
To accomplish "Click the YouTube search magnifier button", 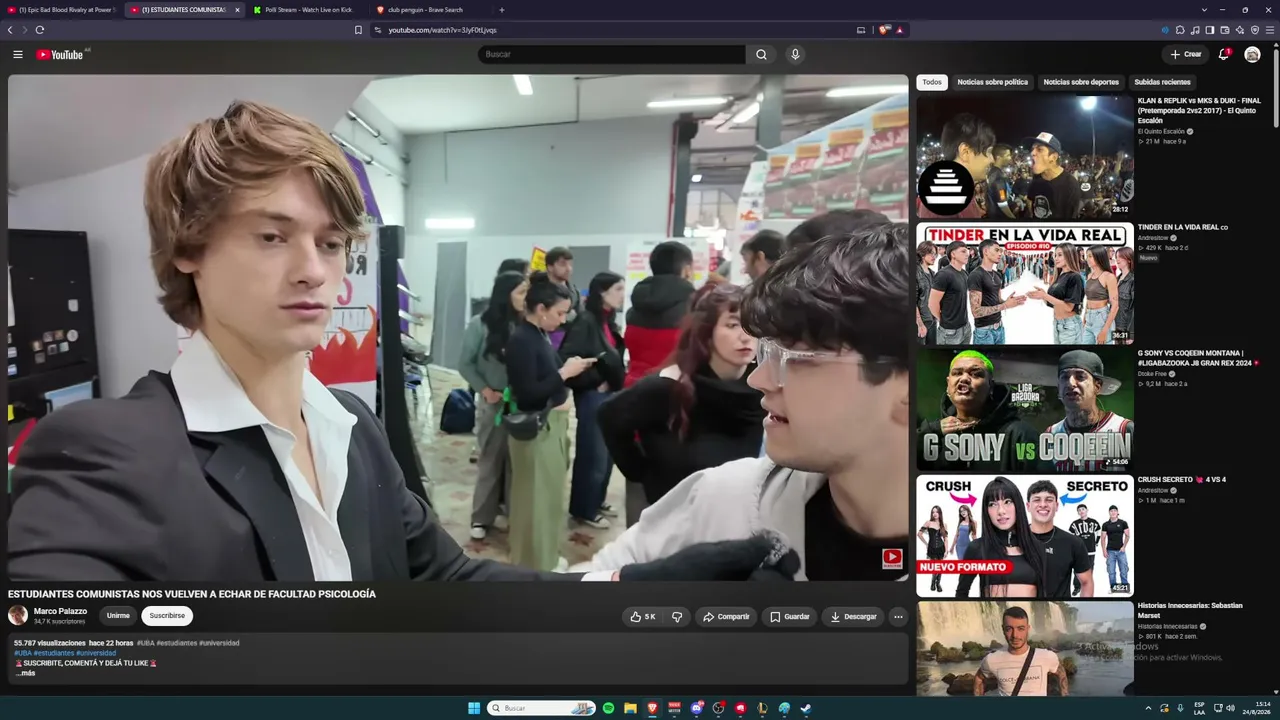I will pyautogui.click(x=761, y=54).
